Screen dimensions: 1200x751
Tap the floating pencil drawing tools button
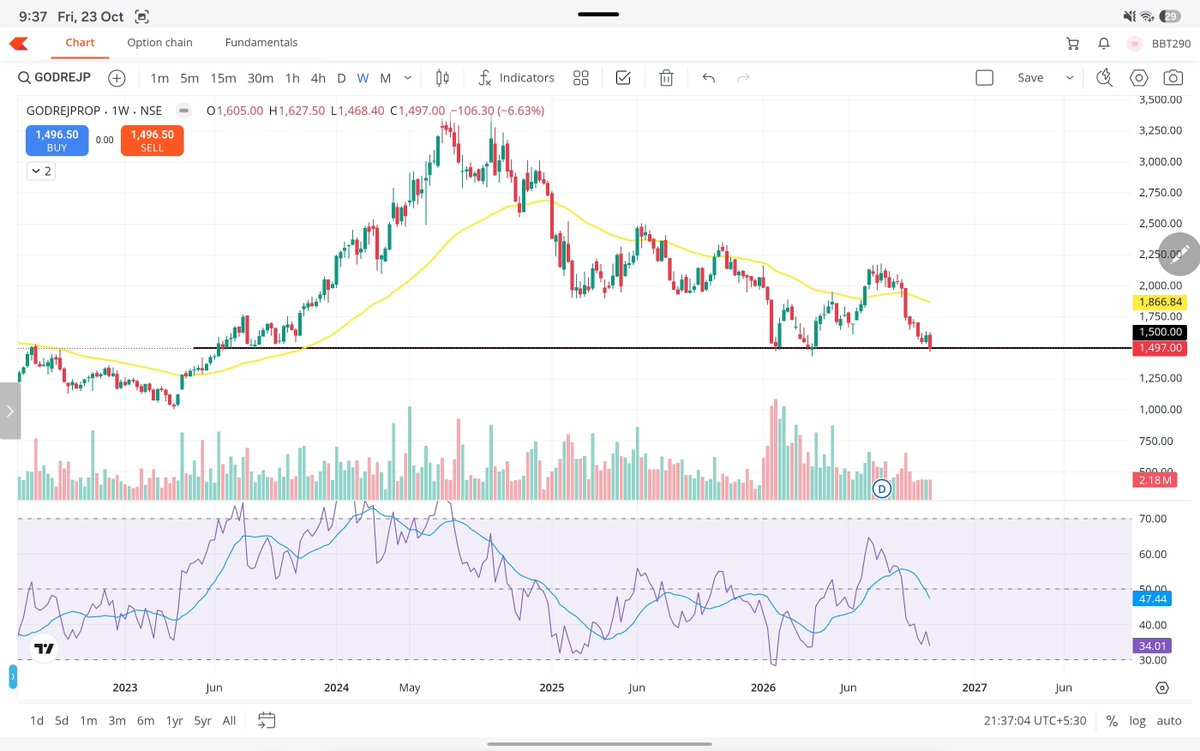[1177, 254]
